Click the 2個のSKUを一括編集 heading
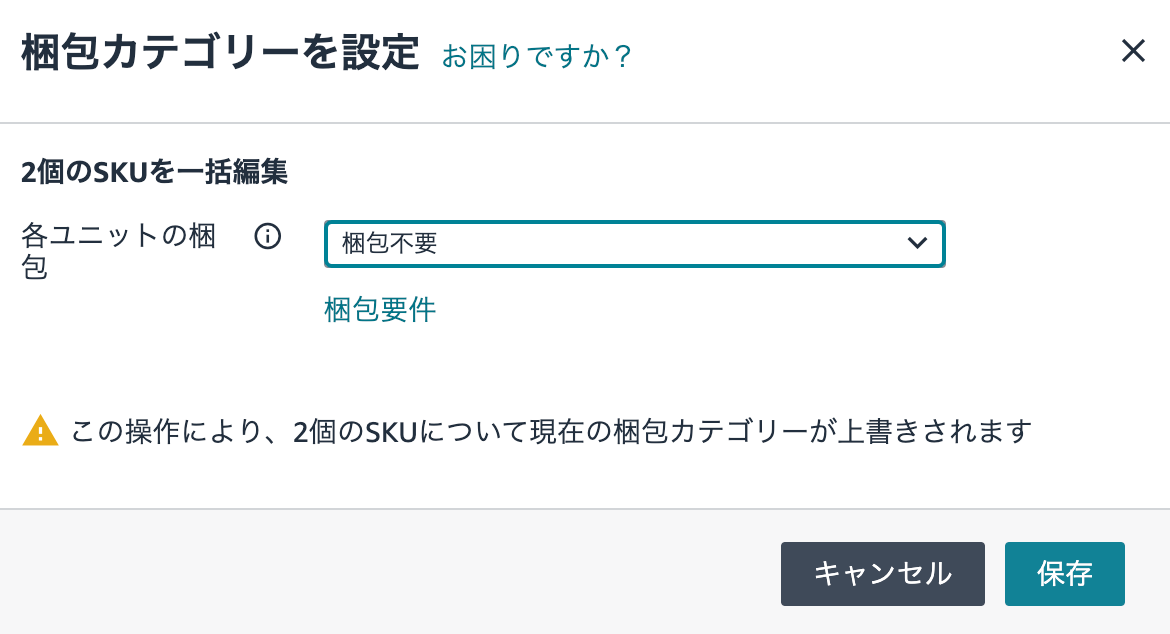 pos(155,173)
